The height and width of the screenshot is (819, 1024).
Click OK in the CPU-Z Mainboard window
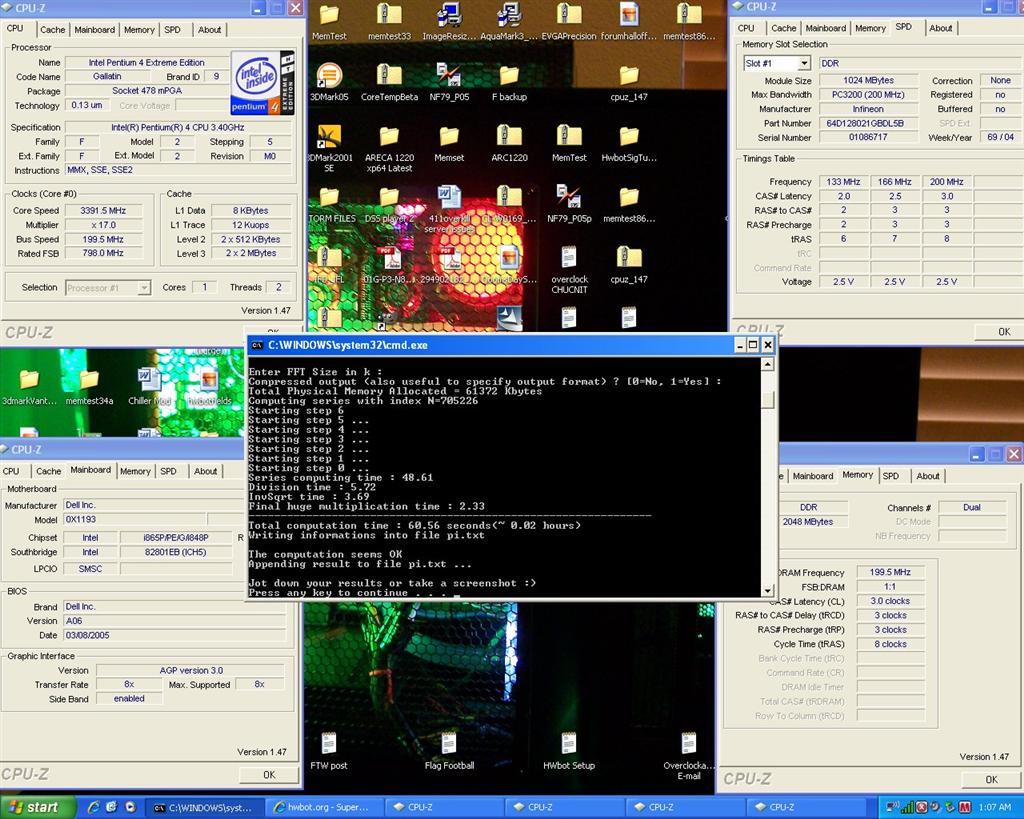(x=269, y=775)
